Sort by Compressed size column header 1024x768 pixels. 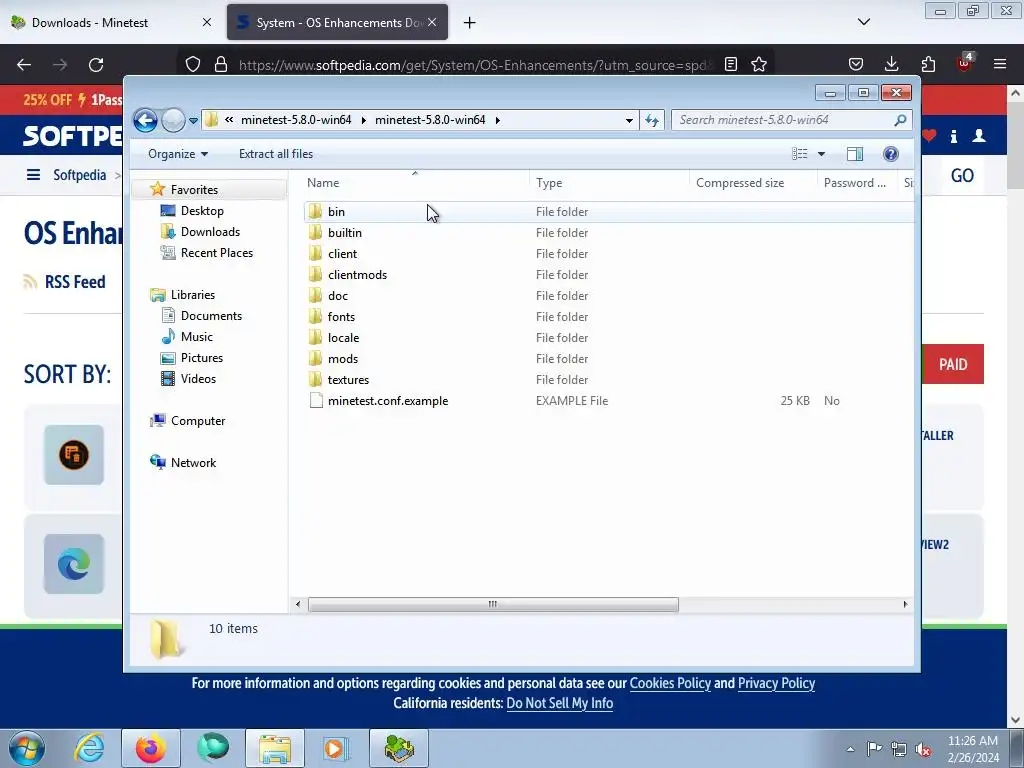pos(740,183)
